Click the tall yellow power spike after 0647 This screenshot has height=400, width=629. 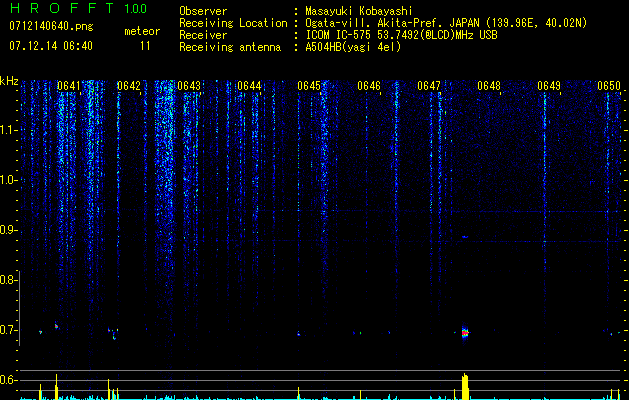[x=465, y=386]
